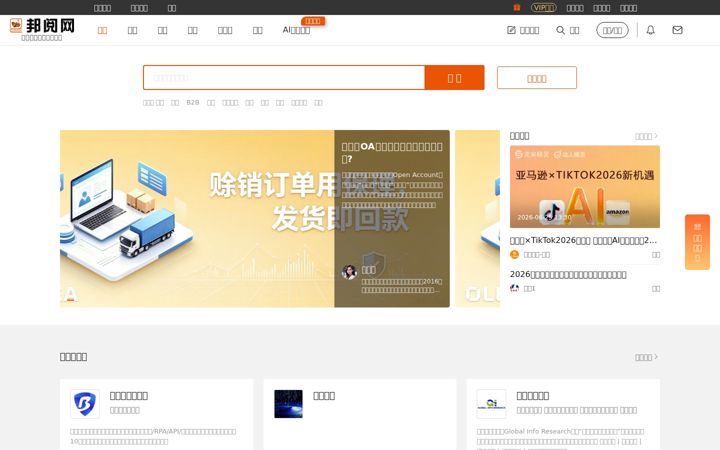This screenshot has width=720, height=450.
Task: Click the pill-shaped login button beside the bell
Action: 612,30
